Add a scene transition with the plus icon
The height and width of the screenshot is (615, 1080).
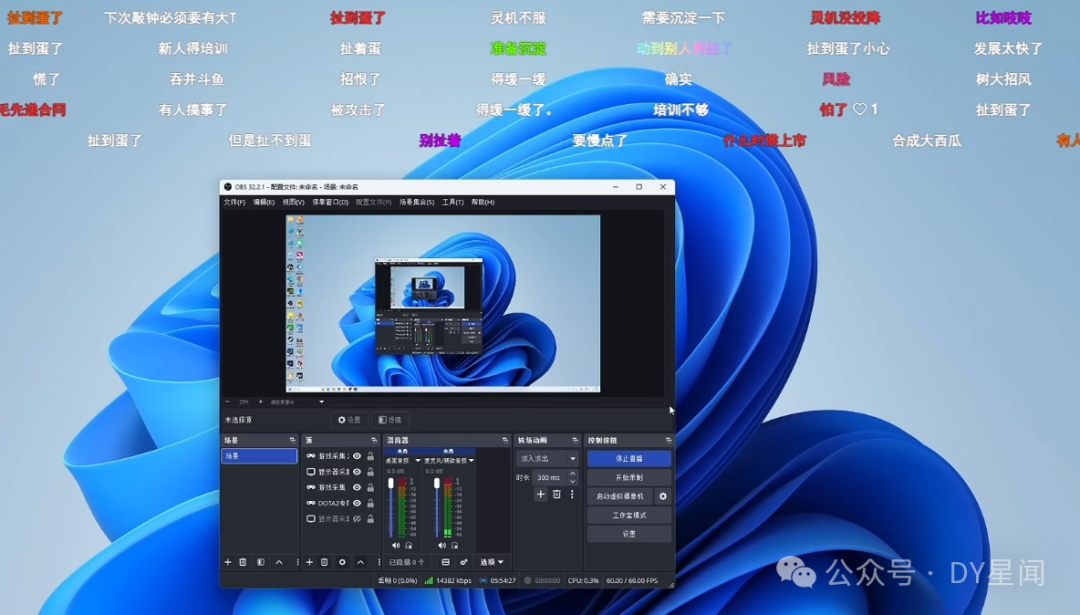541,494
